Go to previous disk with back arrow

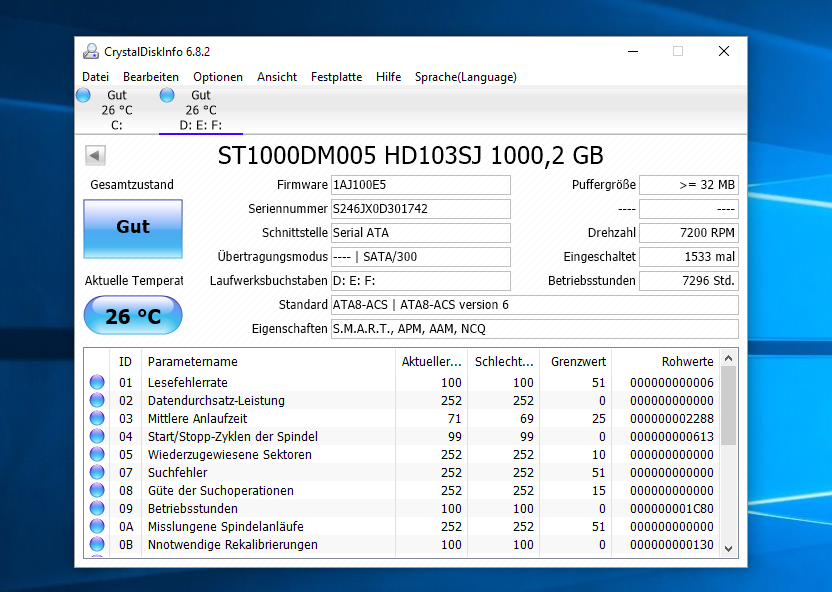tap(95, 155)
